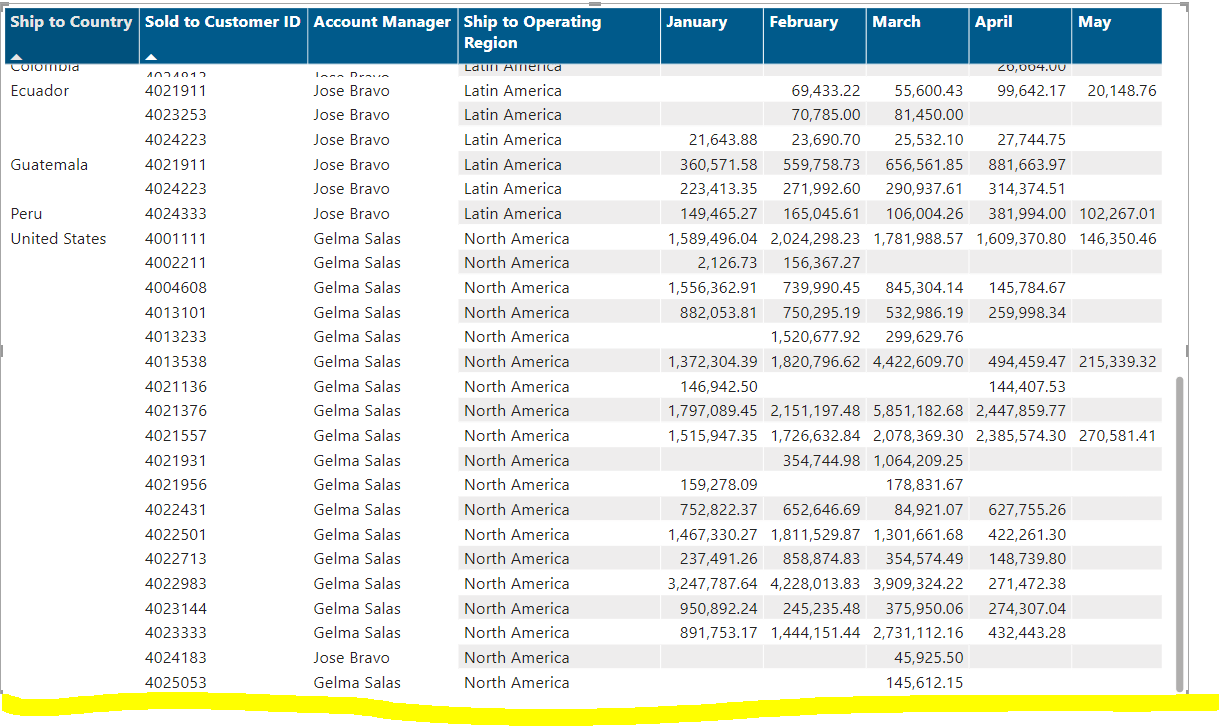The image size is (1219, 726).
Task: Click customer ID 4023333
Action: pyautogui.click(x=176, y=633)
